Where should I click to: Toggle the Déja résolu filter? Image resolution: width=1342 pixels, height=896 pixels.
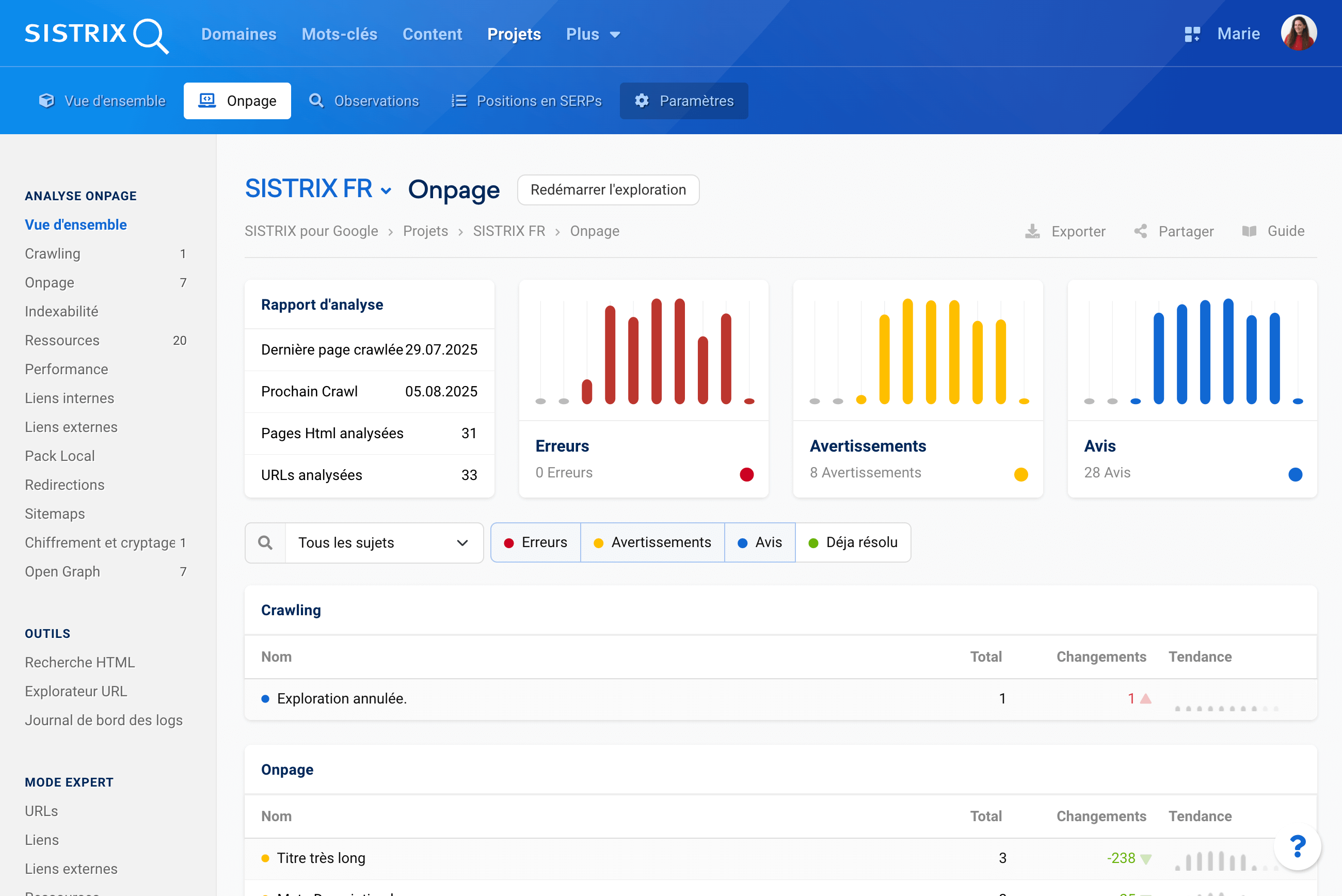tap(853, 542)
